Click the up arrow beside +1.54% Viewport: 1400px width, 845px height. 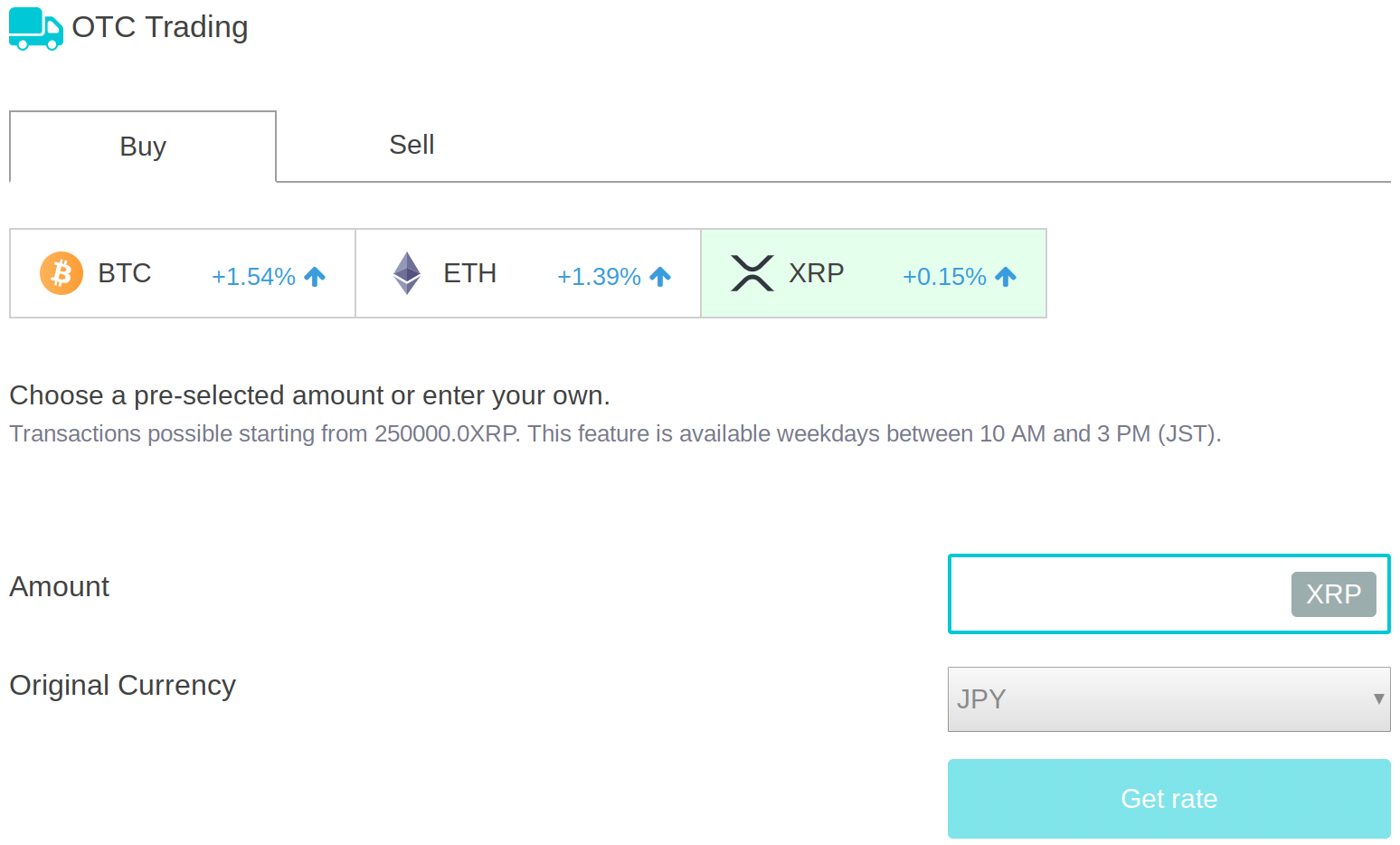315,276
